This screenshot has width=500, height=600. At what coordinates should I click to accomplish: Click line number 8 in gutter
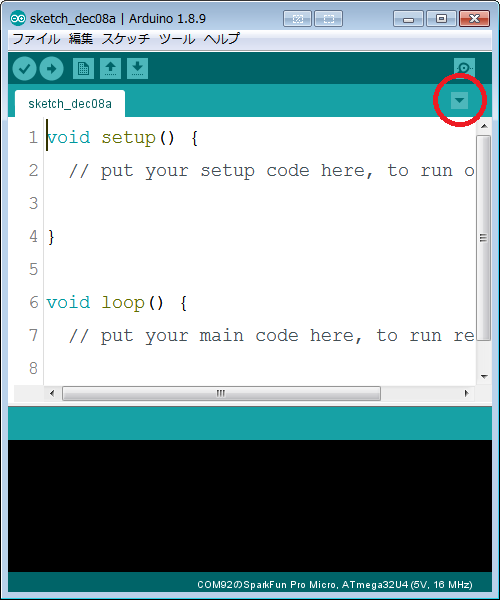tap(34, 368)
